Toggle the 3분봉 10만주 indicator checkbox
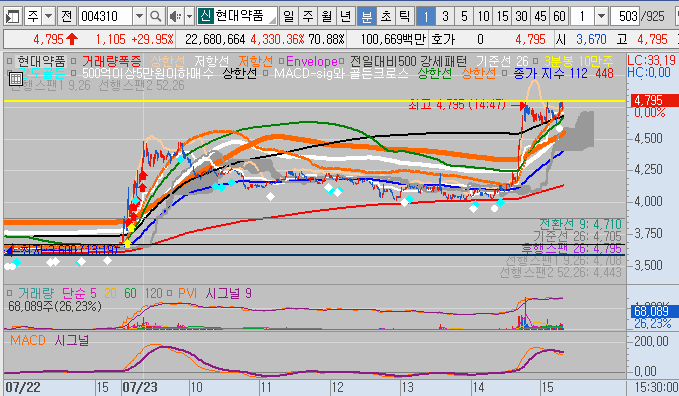This screenshot has width=679, height=396. (536, 62)
